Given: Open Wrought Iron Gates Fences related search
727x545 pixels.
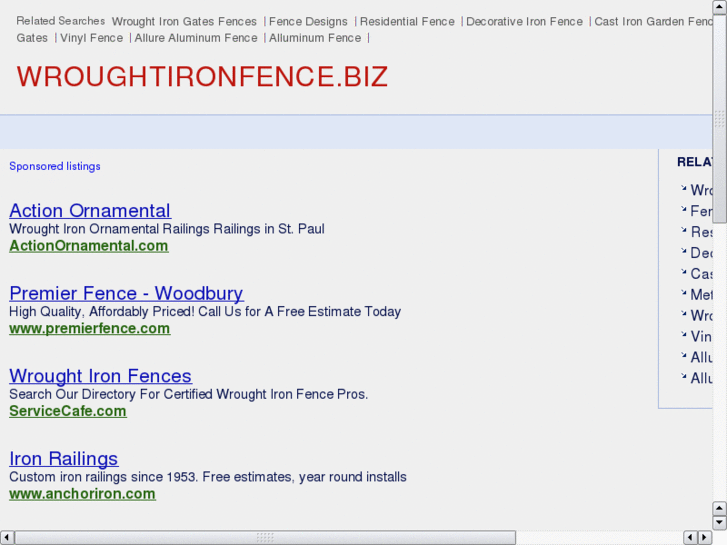Looking at the screenshot, I should pyautogui.click(x=184, y=22).
